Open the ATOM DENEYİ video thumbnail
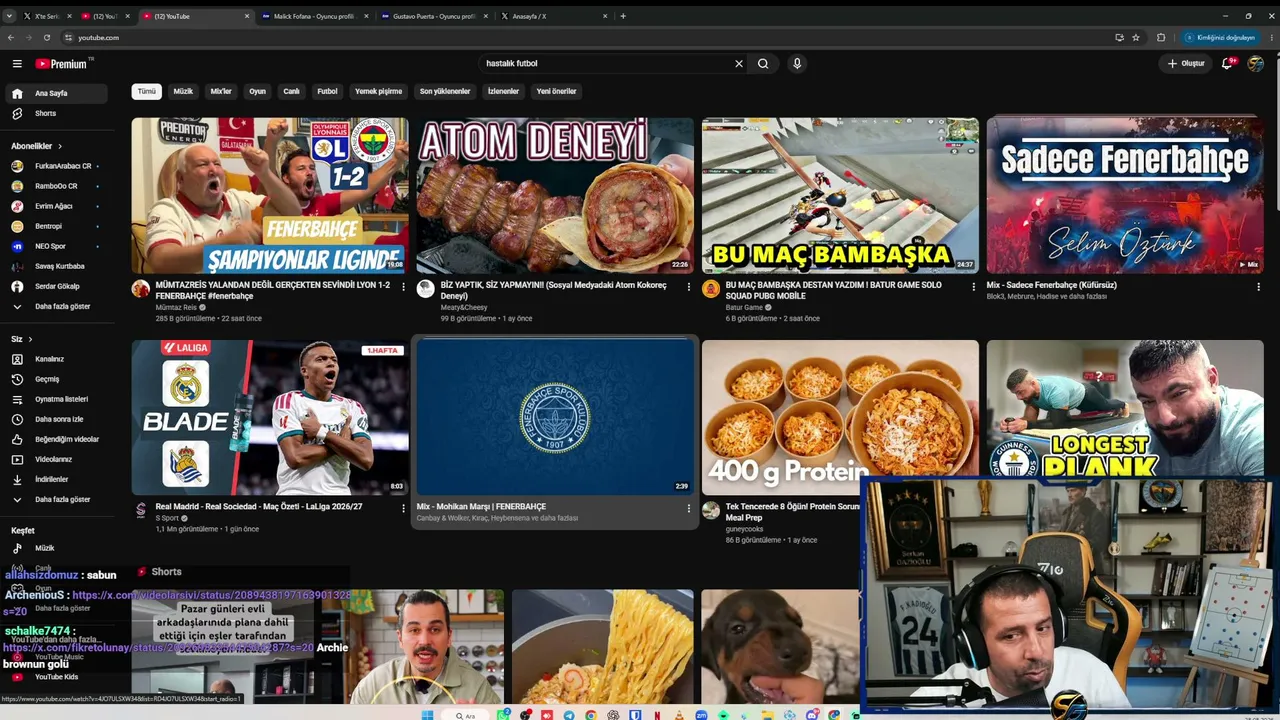 pyautogui.click(x=555, y=195)
